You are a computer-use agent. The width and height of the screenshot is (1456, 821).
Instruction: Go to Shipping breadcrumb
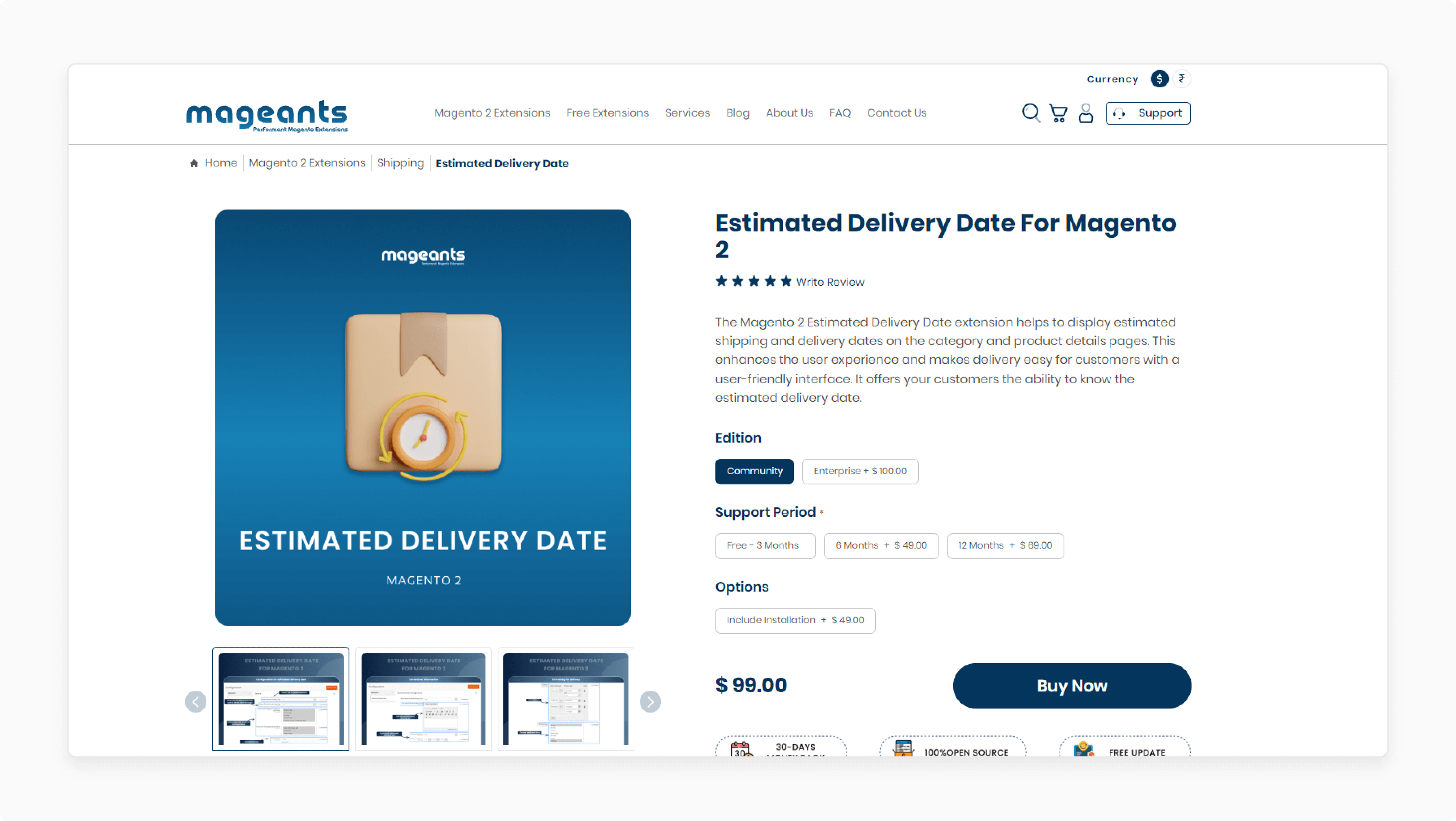coord(400,163)
